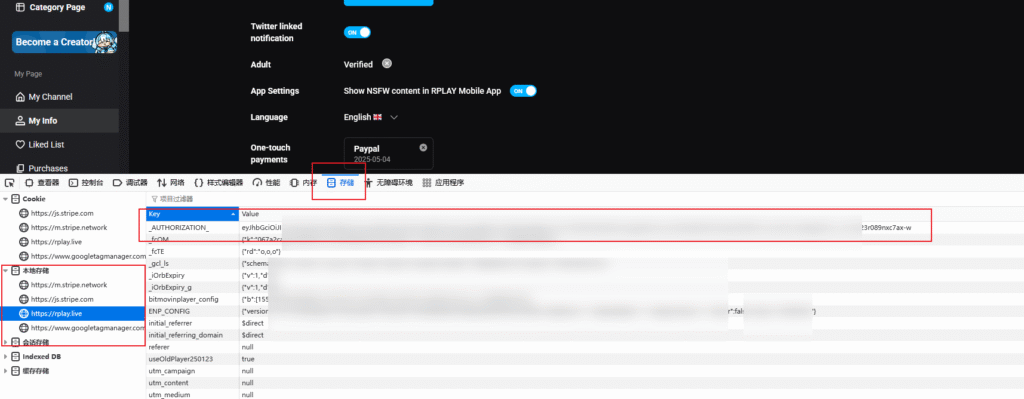Toggle the Twitter linked notification switch
Viewport: 1024px width, 399px height.
click(357, 32)
